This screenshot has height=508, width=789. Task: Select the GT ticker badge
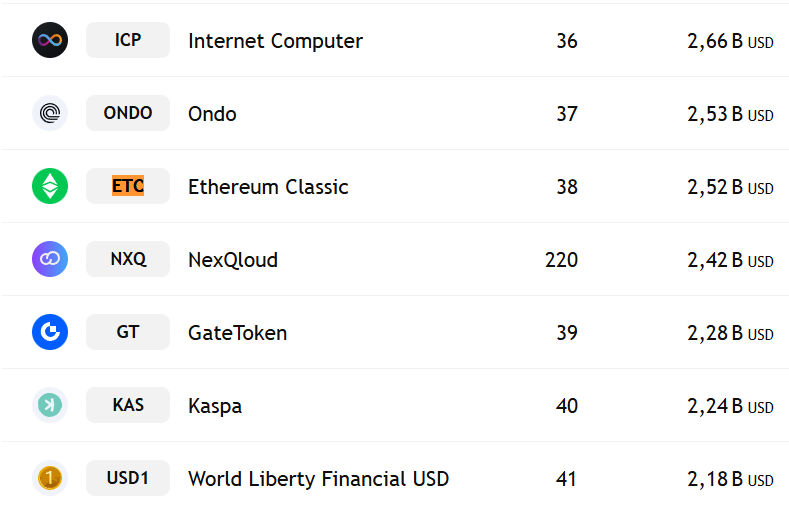[x=128, y=332]
